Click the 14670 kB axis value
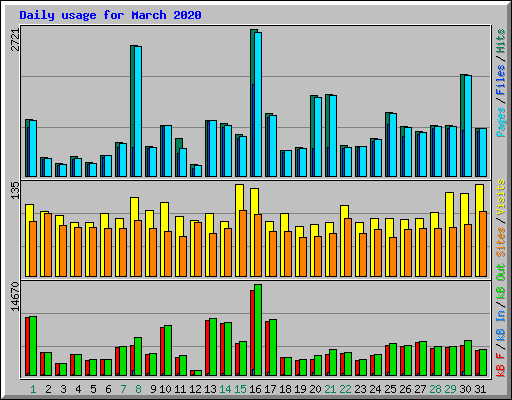 point(15,297)
